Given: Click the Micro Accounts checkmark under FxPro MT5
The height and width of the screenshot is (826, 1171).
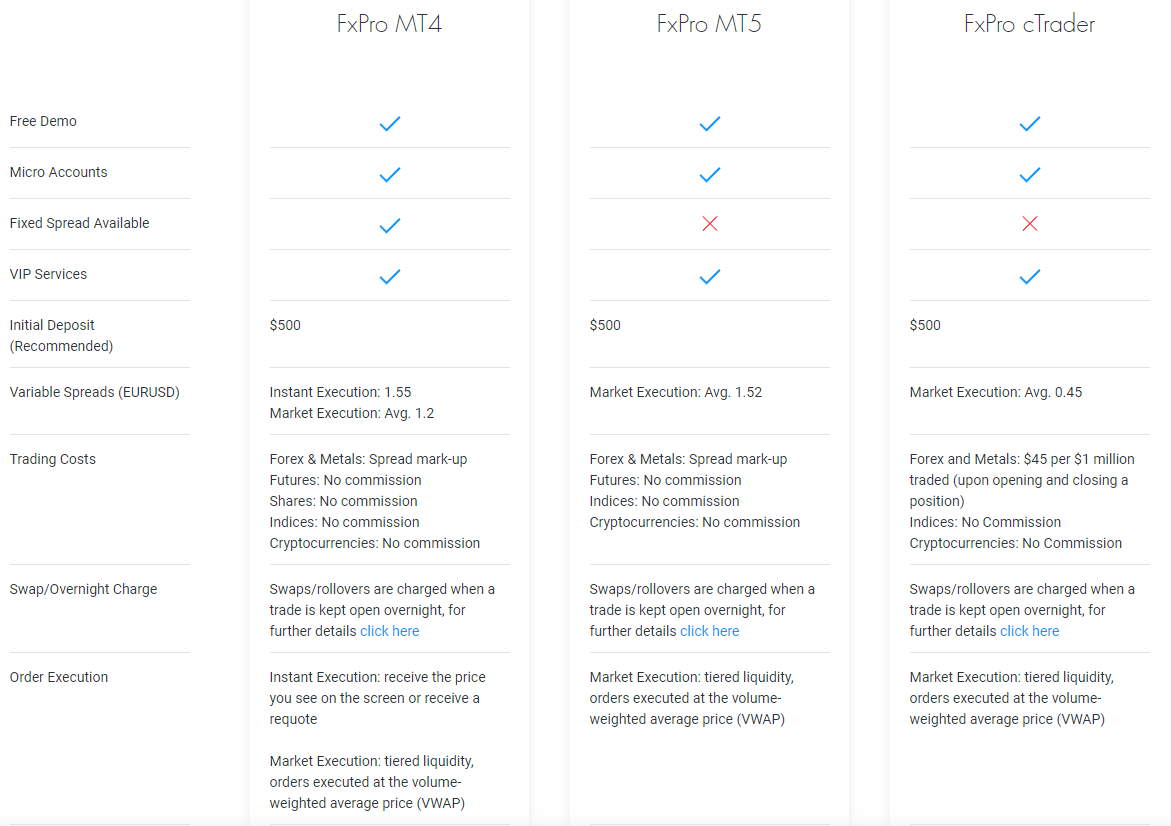Looking at the screenshot, I should pyautogui.click(x=709, y=175).
